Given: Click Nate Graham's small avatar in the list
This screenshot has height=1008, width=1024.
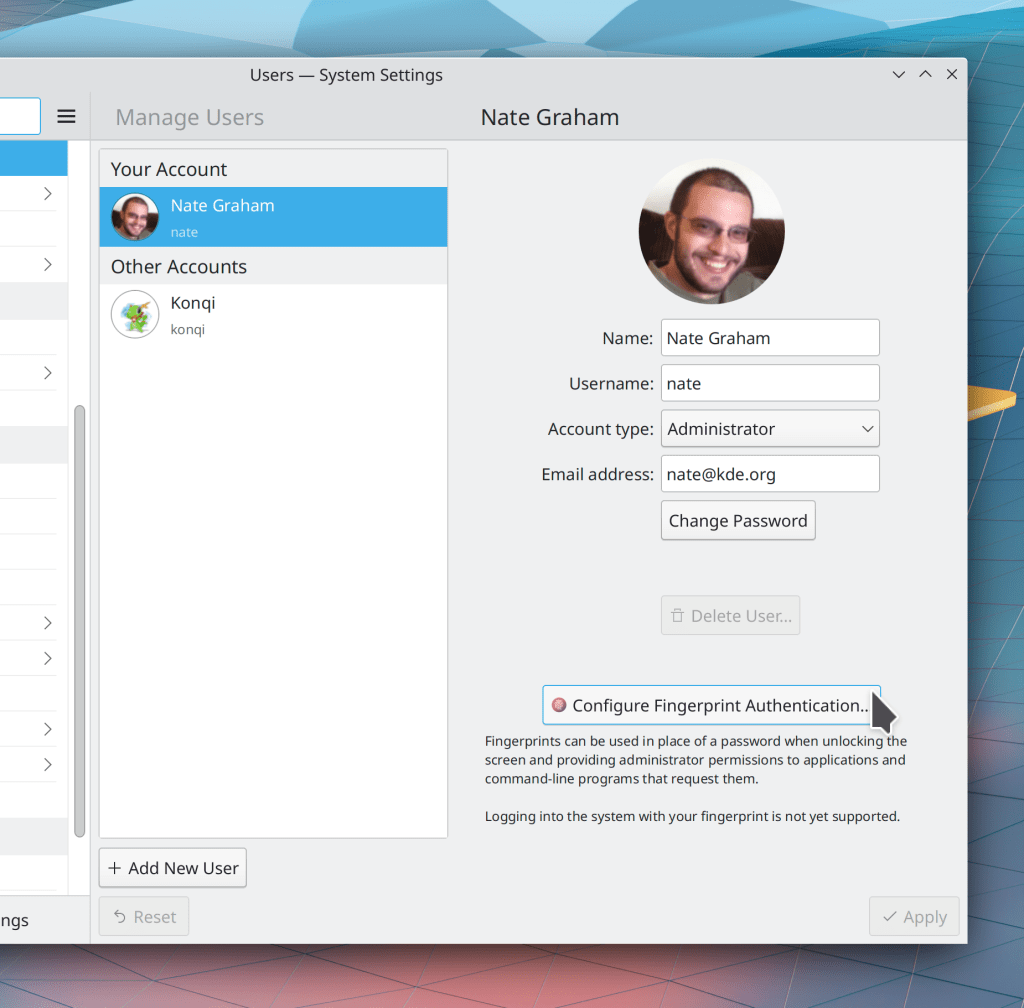Looking at the screenshot, I should point(135,217).
